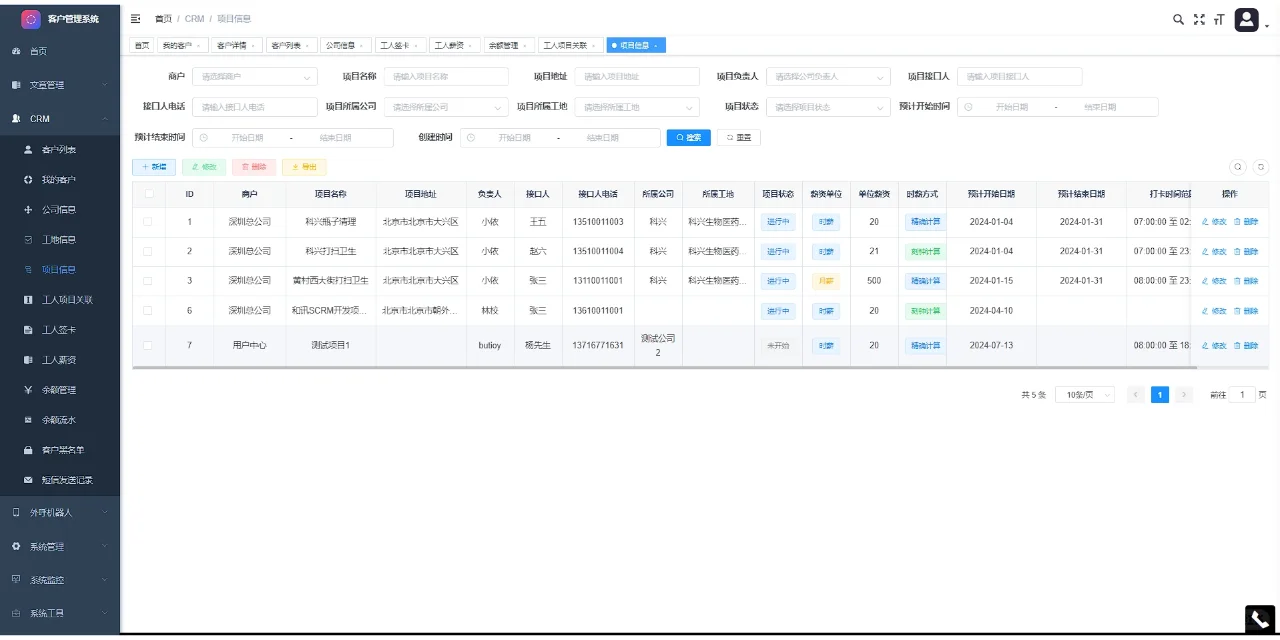This screenshot has height=640, width=1280.
Task: Click the font-size adjustment icon in header
Action: click(x=1219, y=18)
